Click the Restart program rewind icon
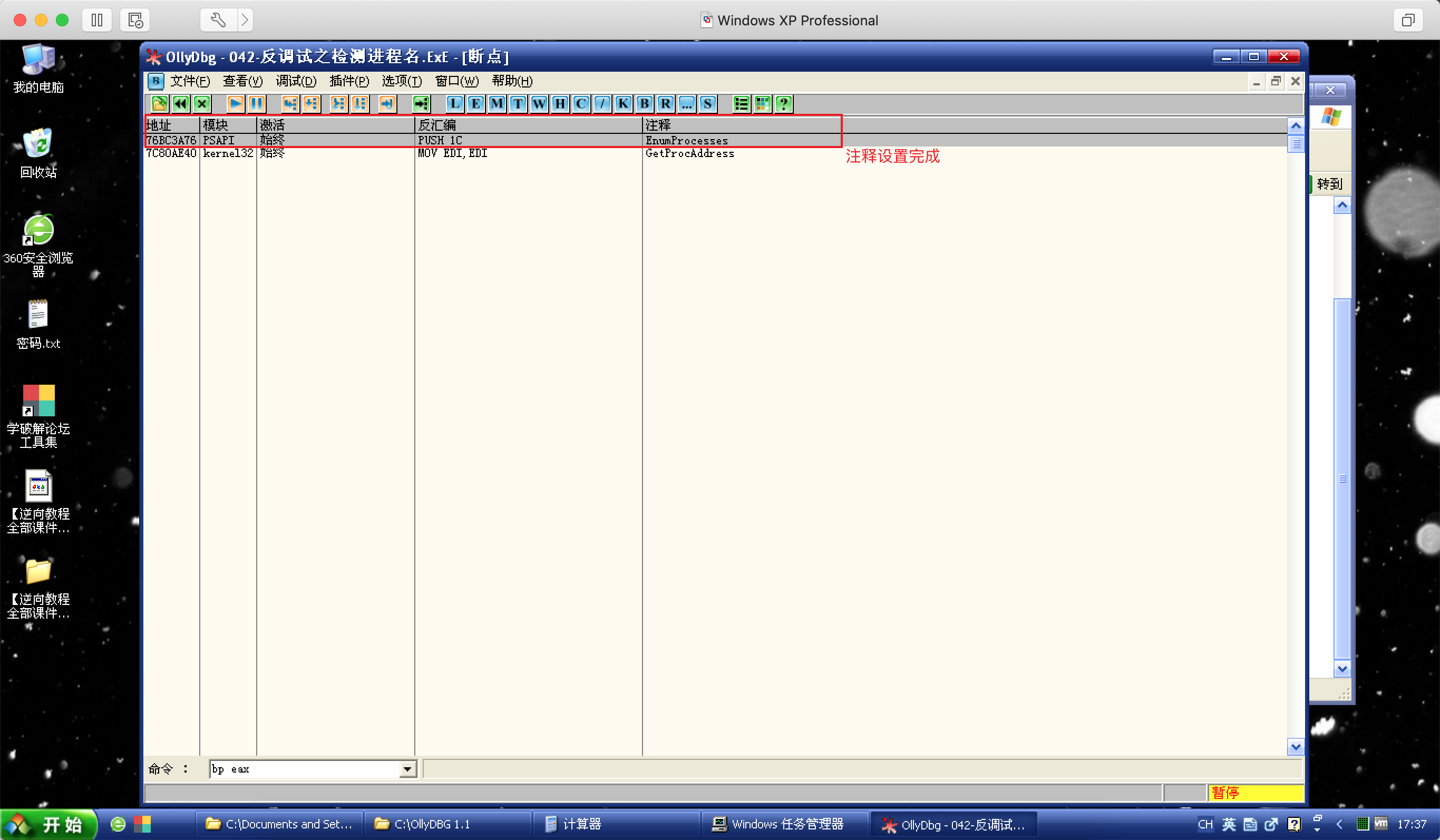 (181, 103)
